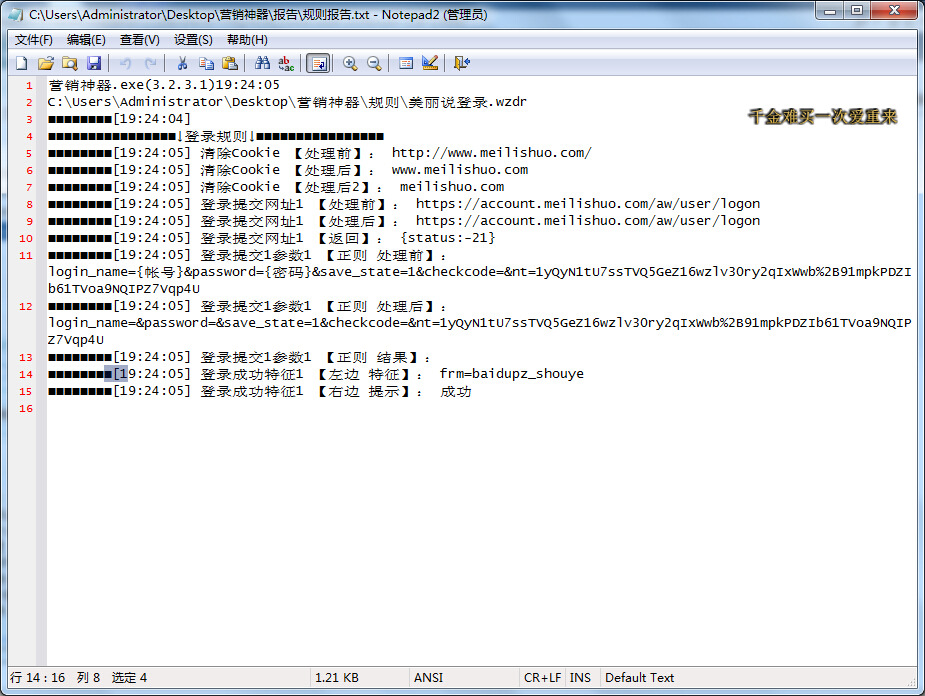Open the Replace tool icon
The image size is (925, 696).
pyautogui.click(x=286, y=63)
